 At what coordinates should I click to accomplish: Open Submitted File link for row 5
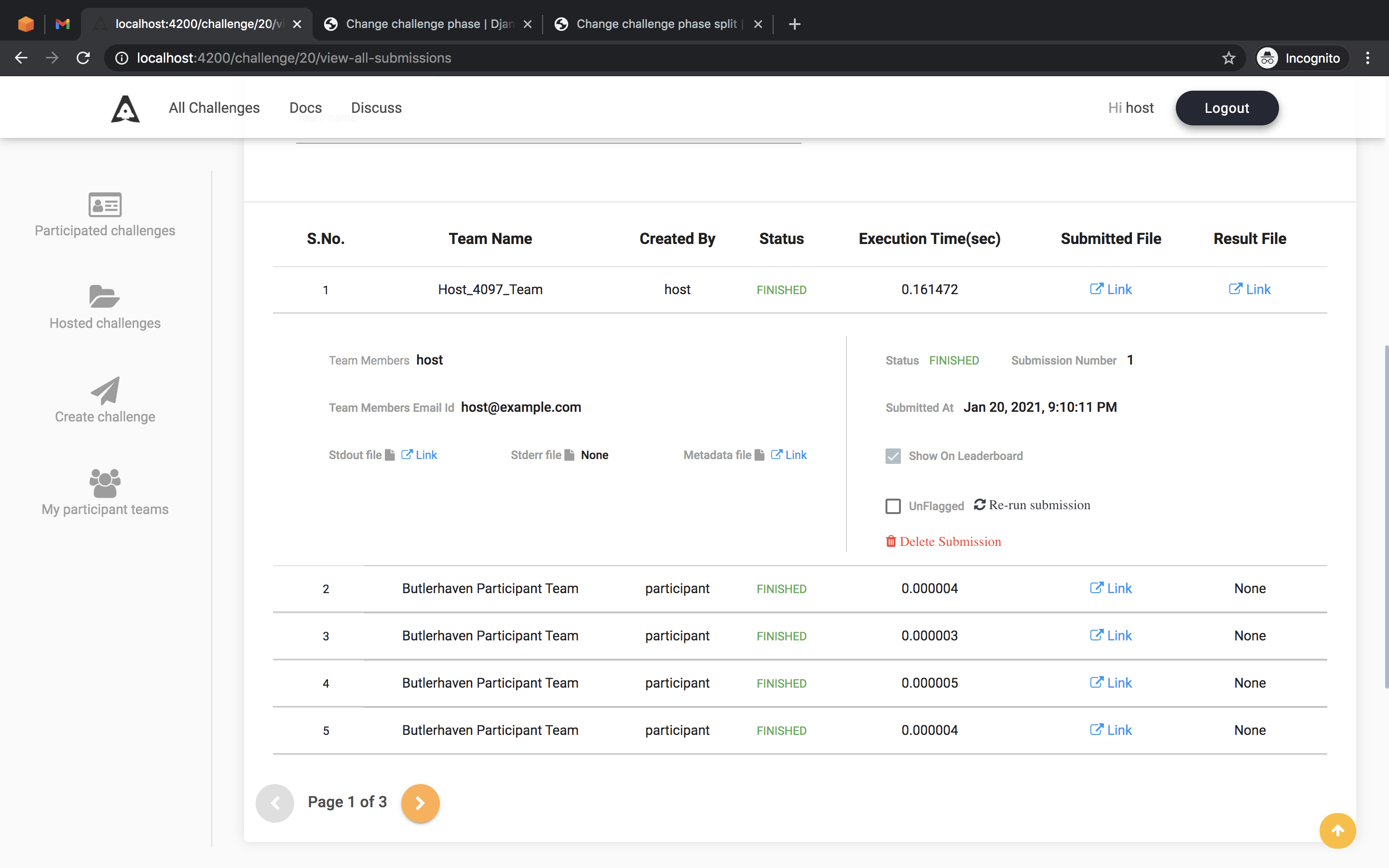(1111, 730)
